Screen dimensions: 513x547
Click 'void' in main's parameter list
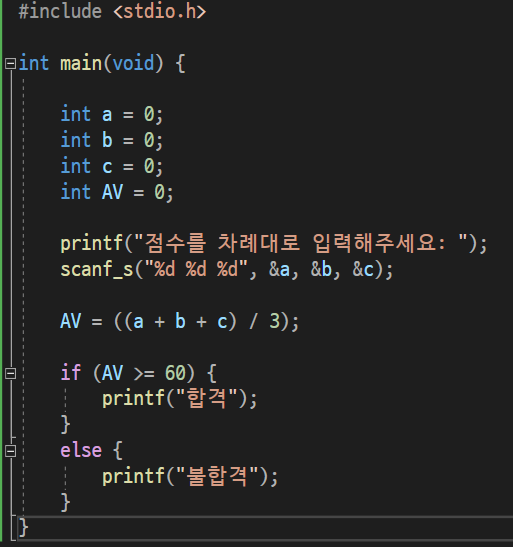133,63
